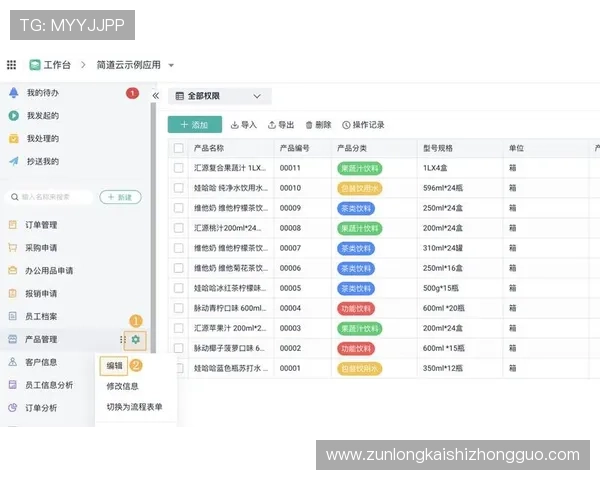Click product name 脉动青柠口味 600ml...
The width and height of the screenshot is (600, 480).
click(230, 308)
